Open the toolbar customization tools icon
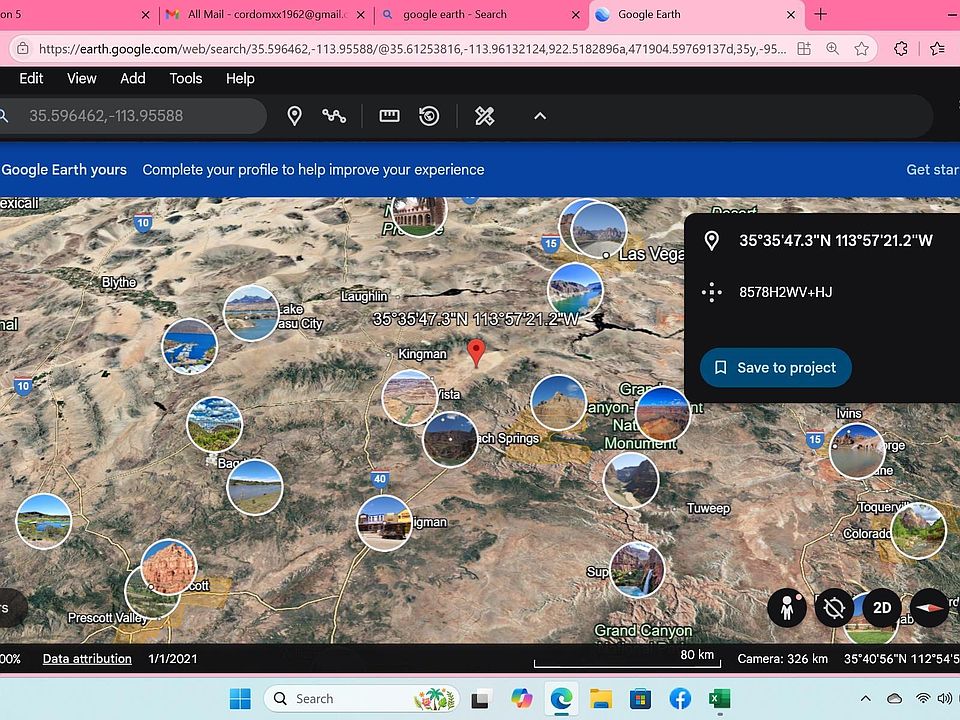This screenshot has height=720, width=960. (x=484, y=116)
